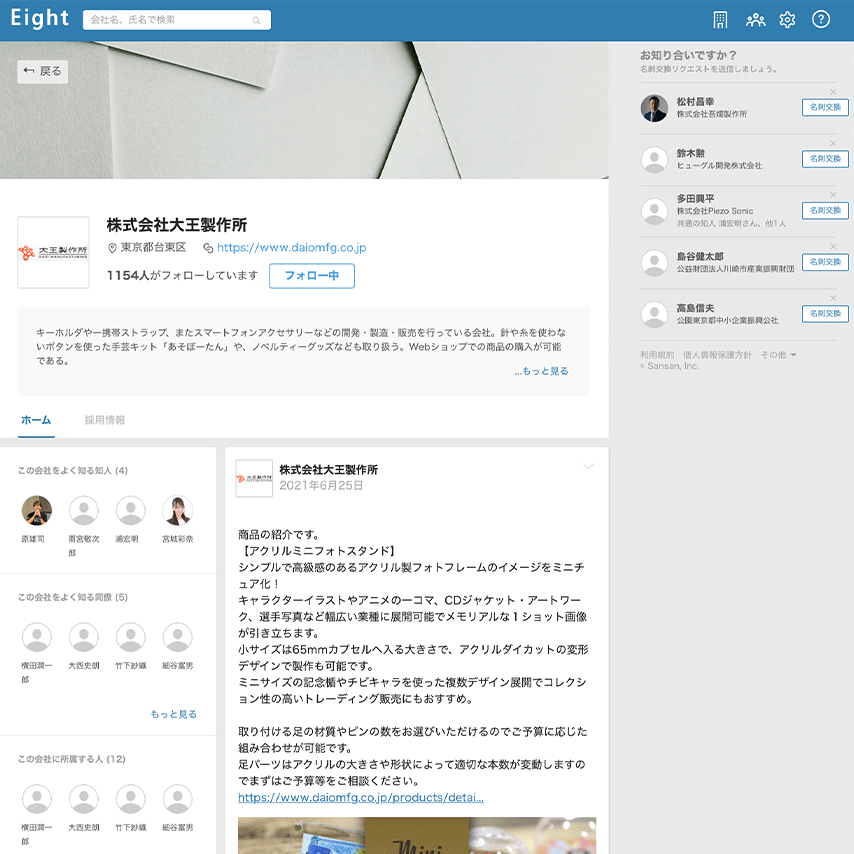This screenshot has width=854, height=854.
Task: Open the people network icon in header
Action: (755, 20)
